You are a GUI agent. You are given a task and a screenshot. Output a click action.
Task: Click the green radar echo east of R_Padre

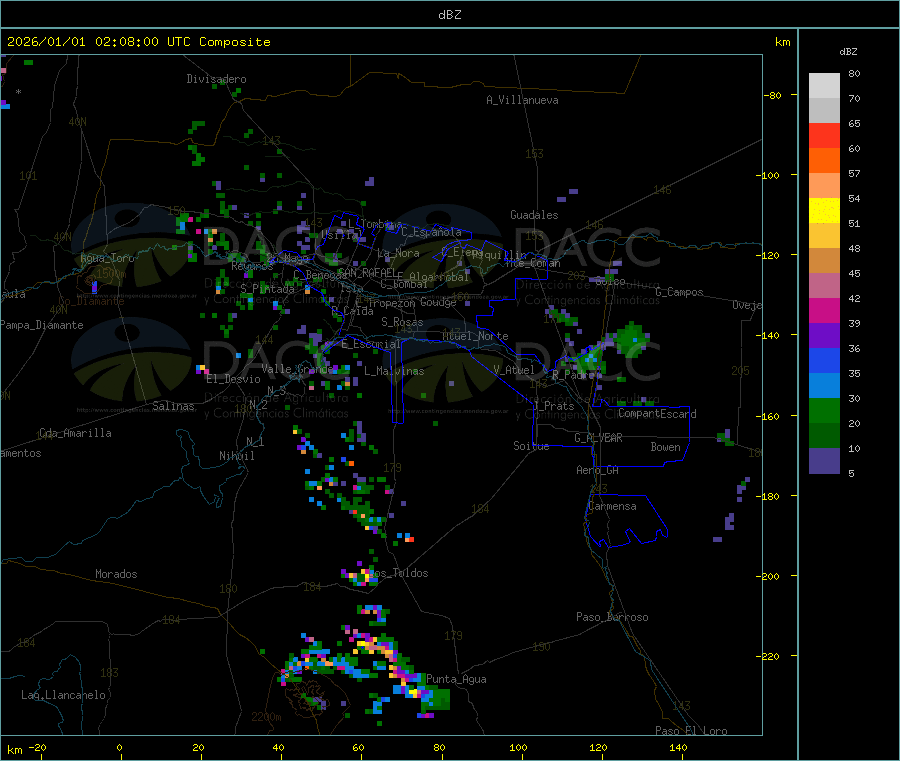click(x=631, y=339)
